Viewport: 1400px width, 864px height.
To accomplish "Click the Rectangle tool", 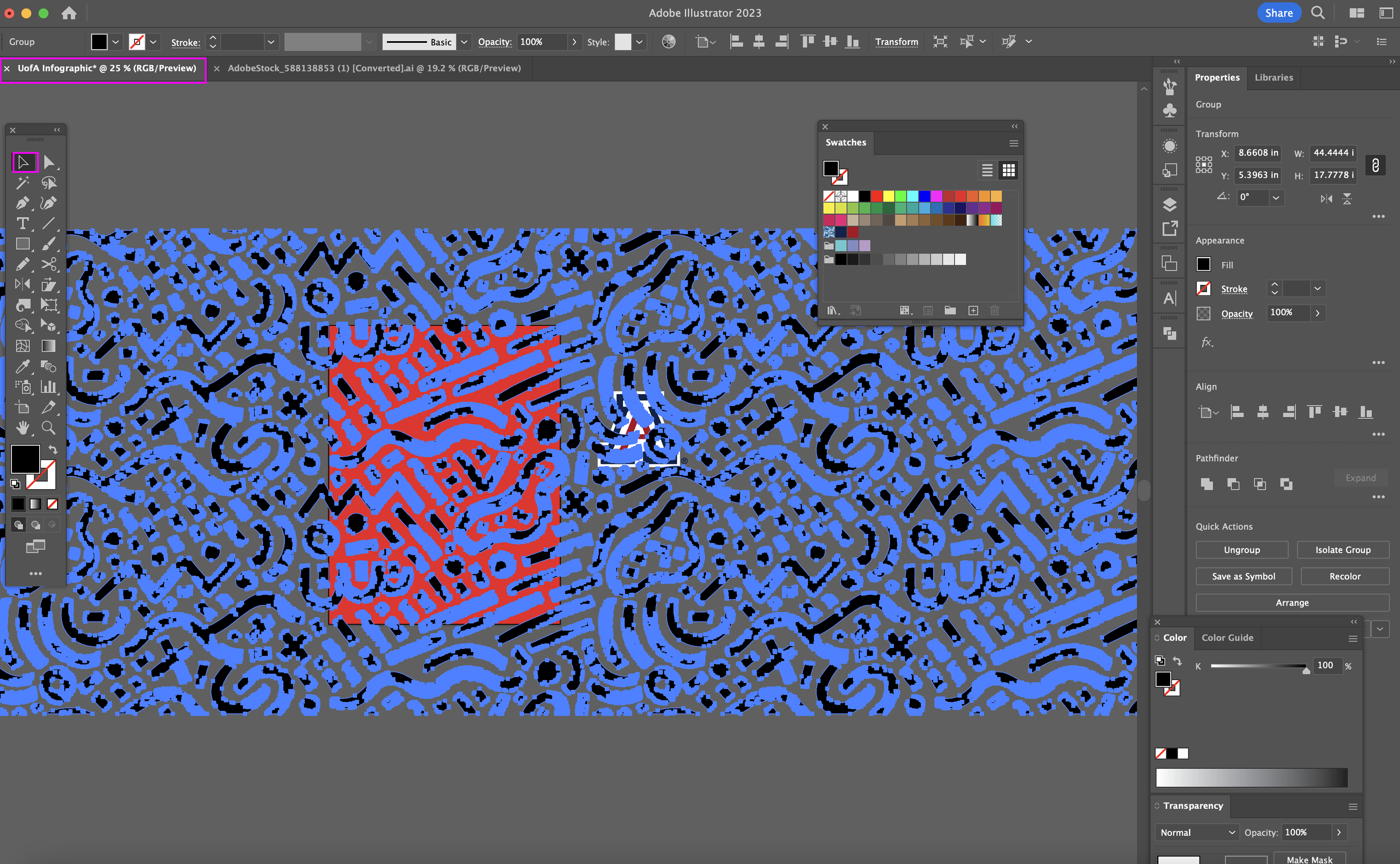I will coord(22,244).
